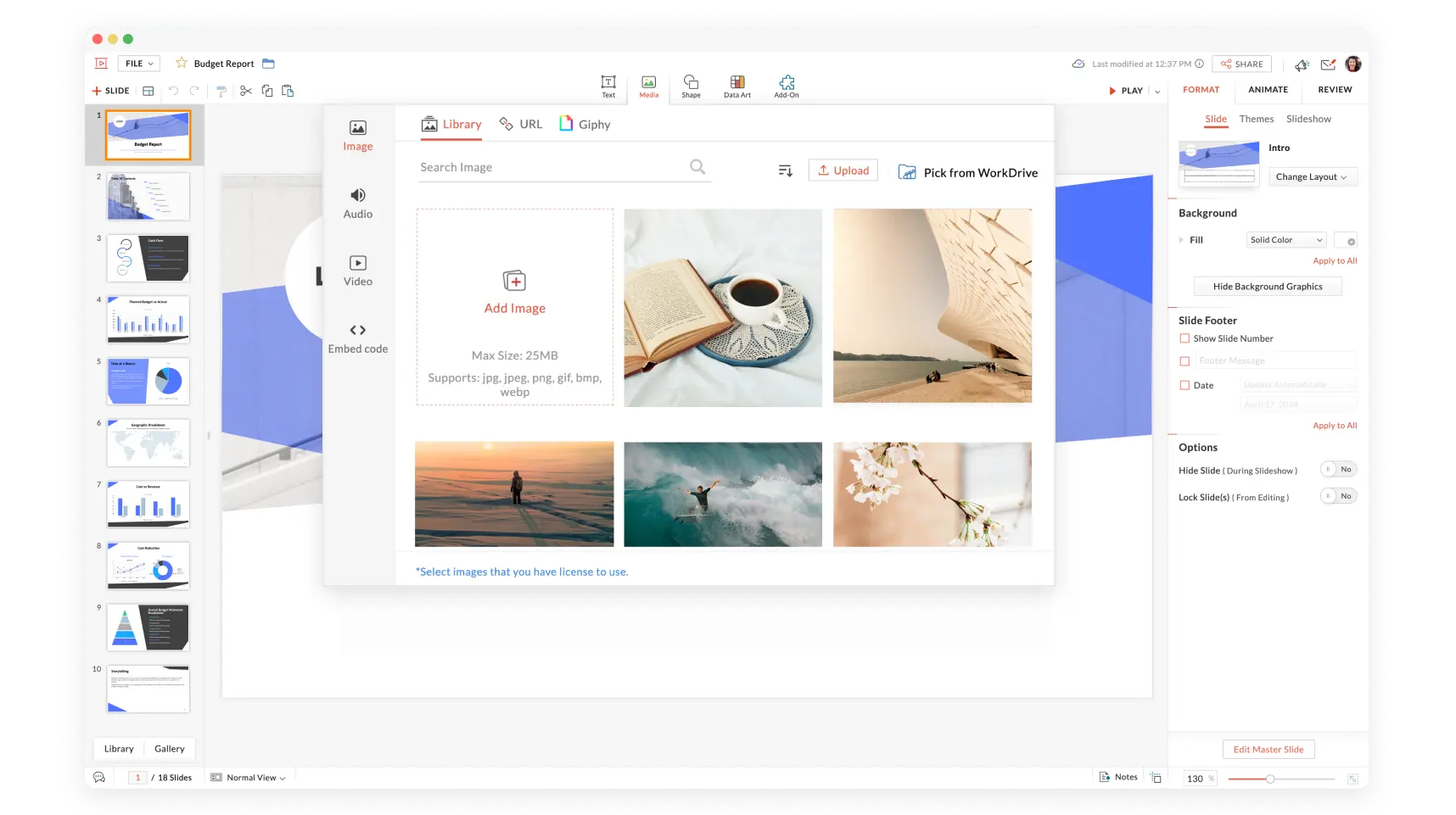The width and height of the screenshot is (1456, 815).
Task: Undo the last action
Action: [x=173, y=91]
